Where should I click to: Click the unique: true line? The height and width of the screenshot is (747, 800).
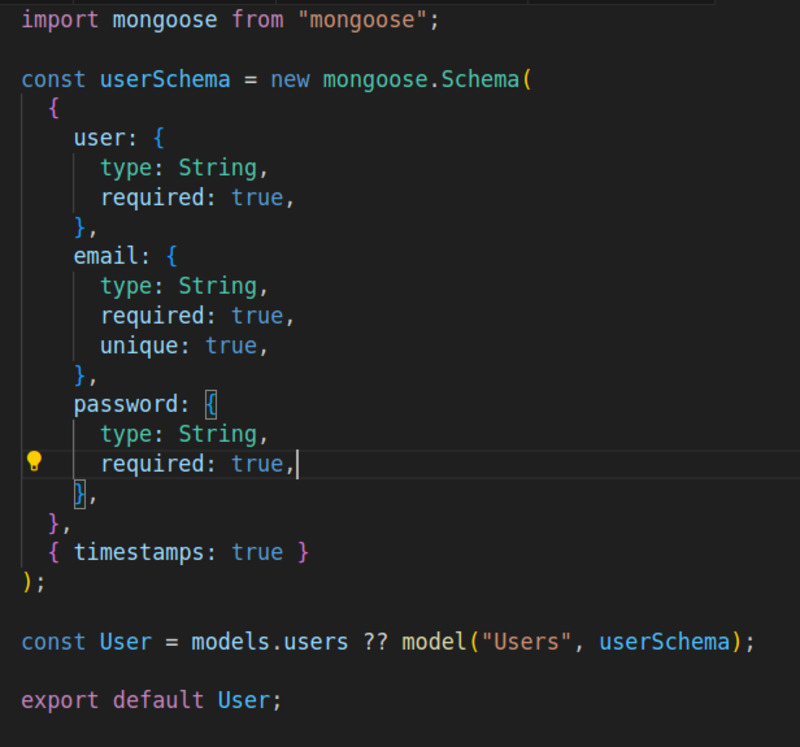point(184,345)
